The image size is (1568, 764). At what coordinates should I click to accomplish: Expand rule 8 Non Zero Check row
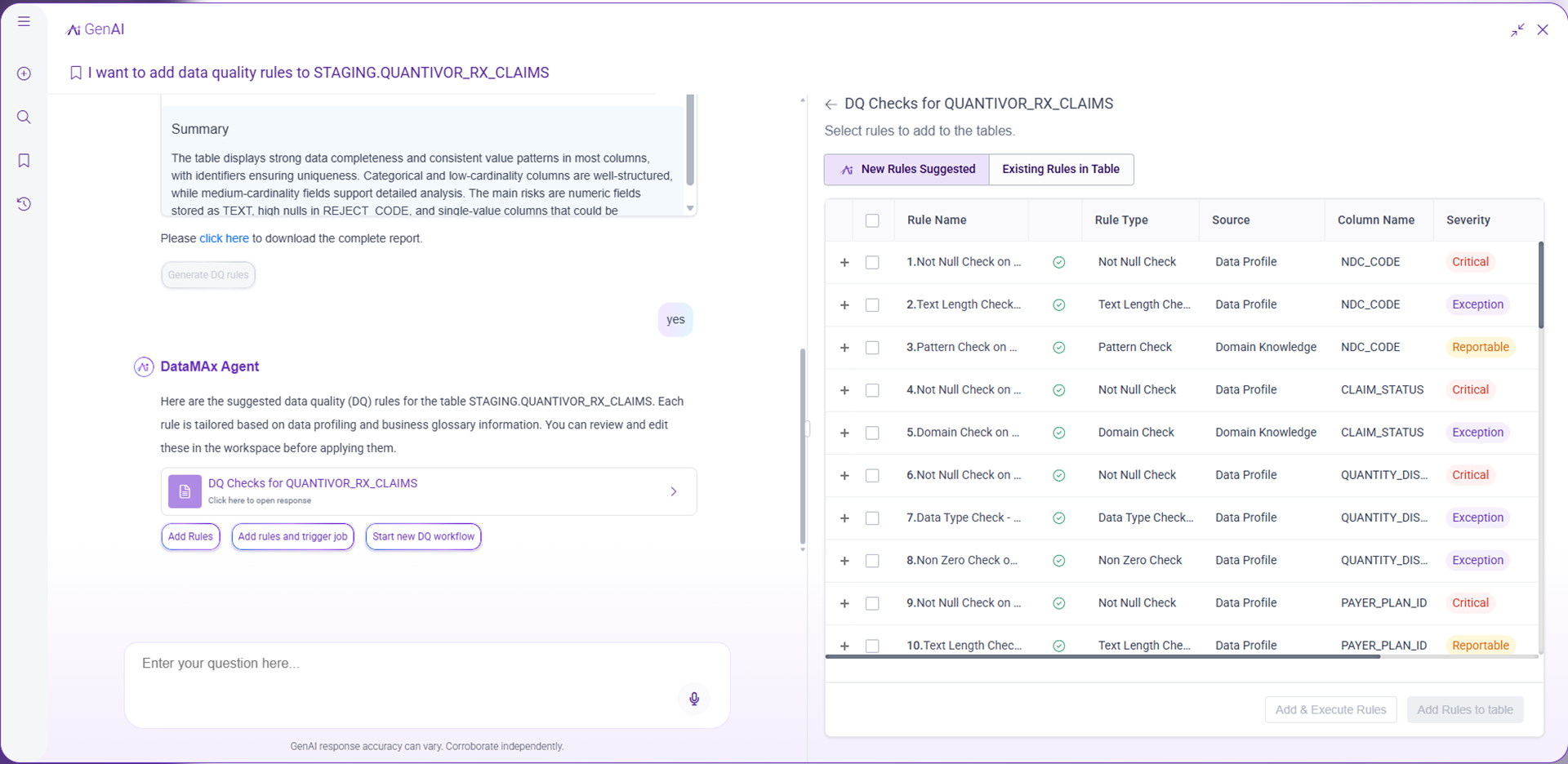[844, 561]
